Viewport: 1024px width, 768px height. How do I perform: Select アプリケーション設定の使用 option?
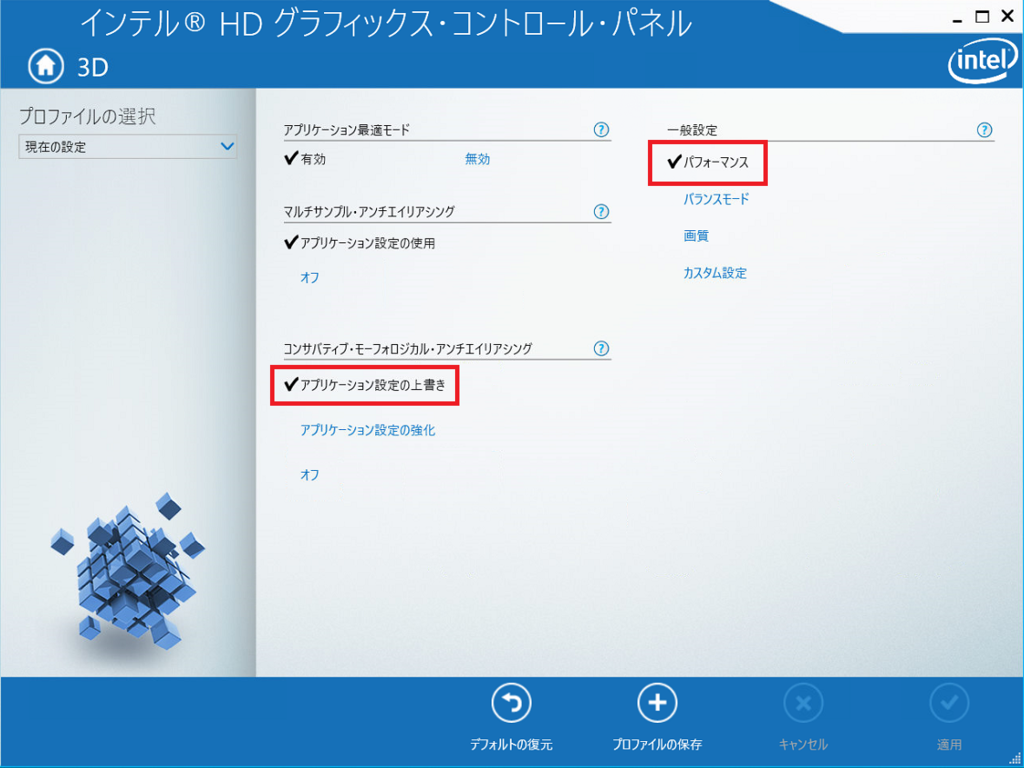[x=360, y=244]
